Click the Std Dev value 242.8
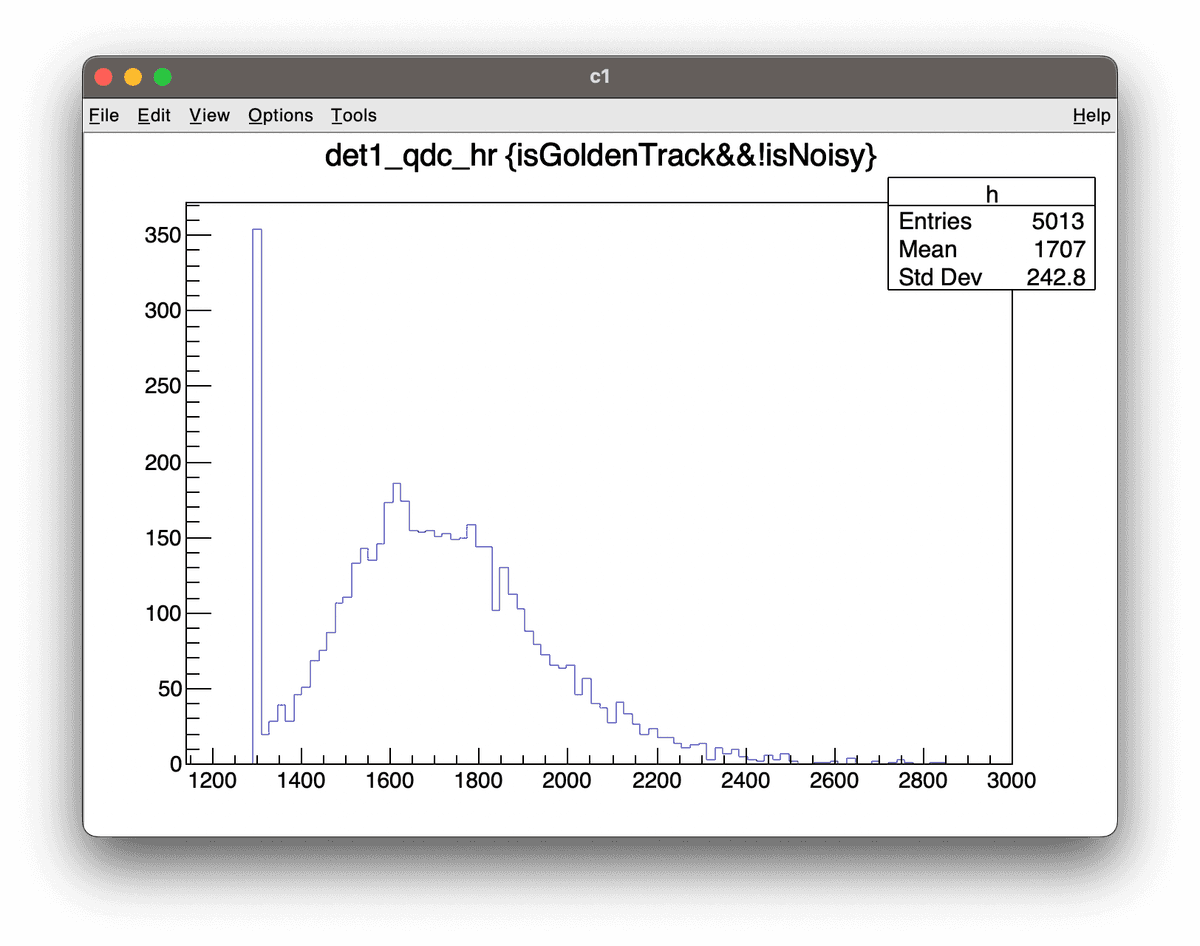Screen dimensions: 1200x946 (1055, 277)
